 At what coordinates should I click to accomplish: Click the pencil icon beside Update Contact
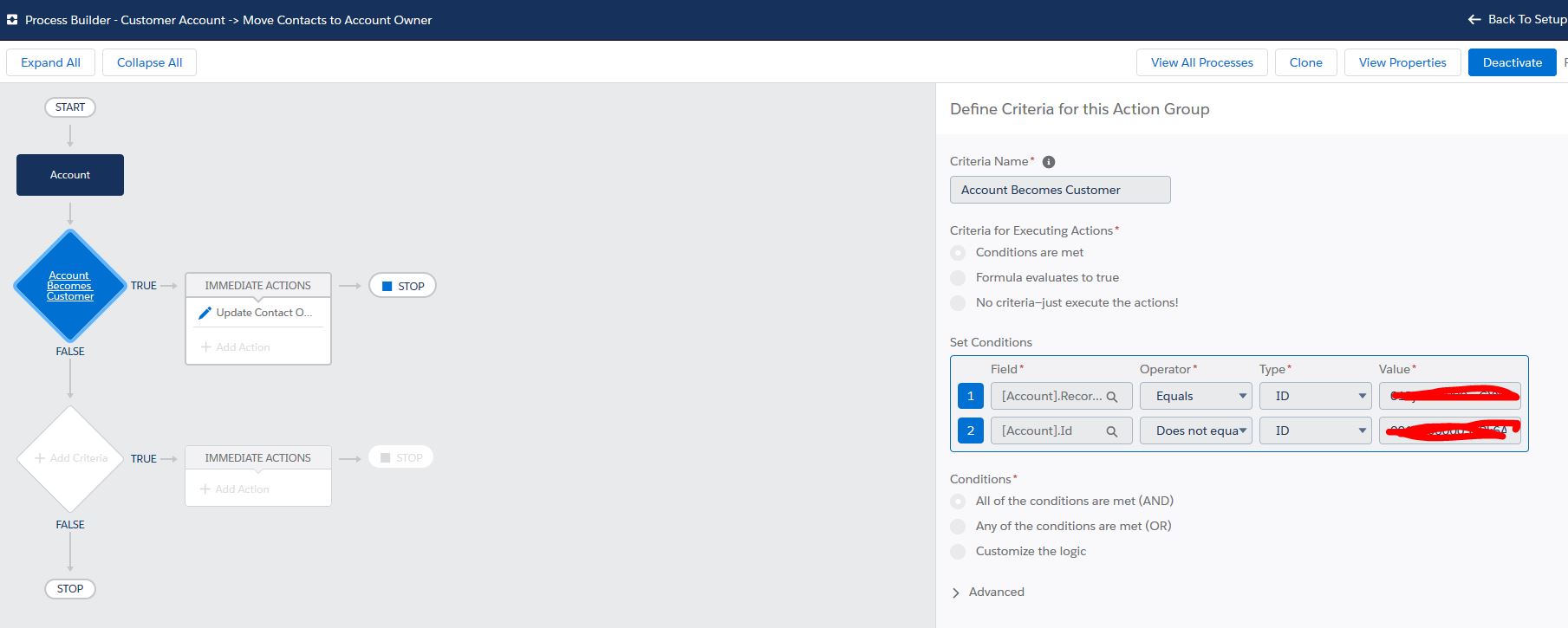pos(205,313)
